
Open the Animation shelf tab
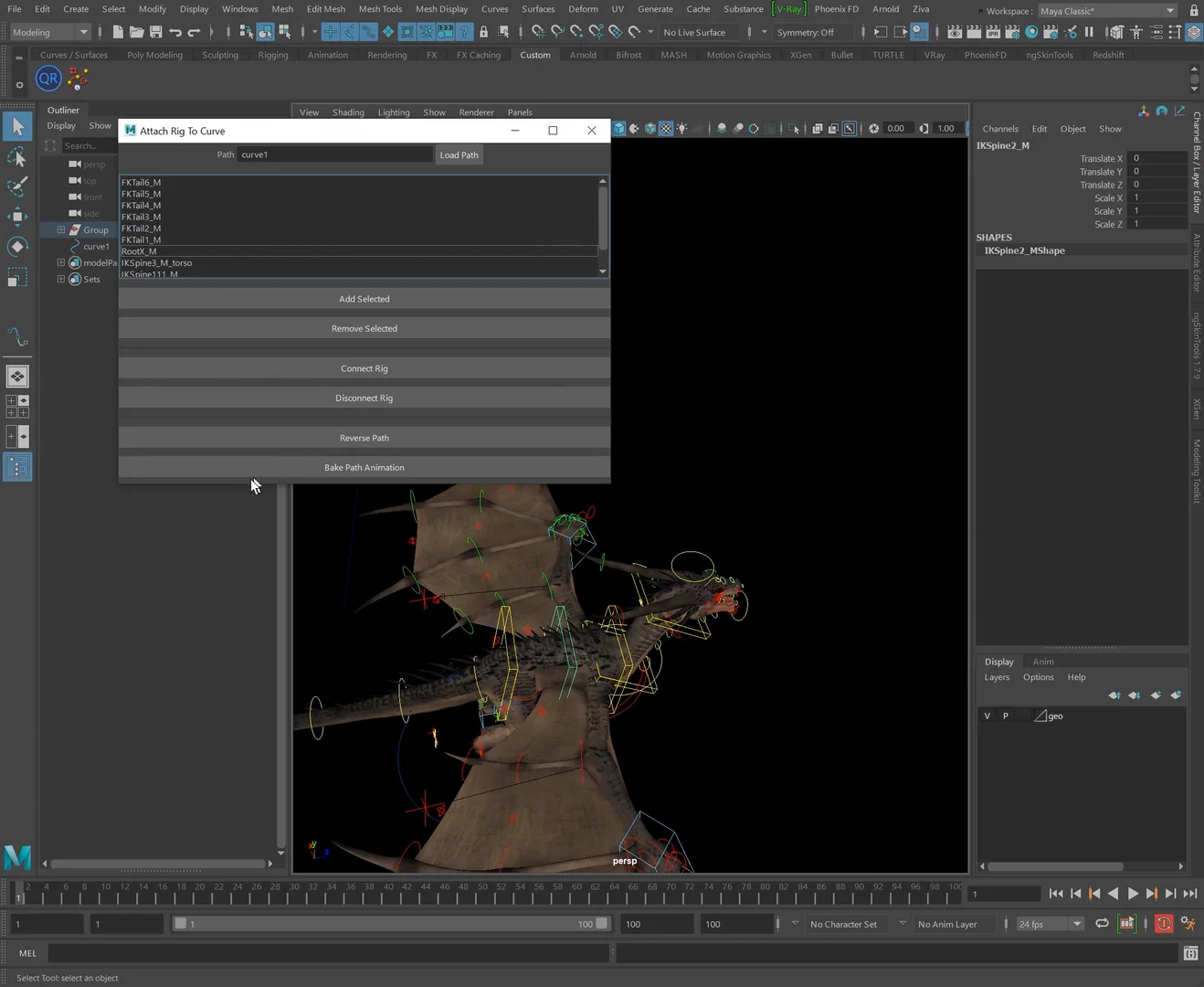[328, 55]
